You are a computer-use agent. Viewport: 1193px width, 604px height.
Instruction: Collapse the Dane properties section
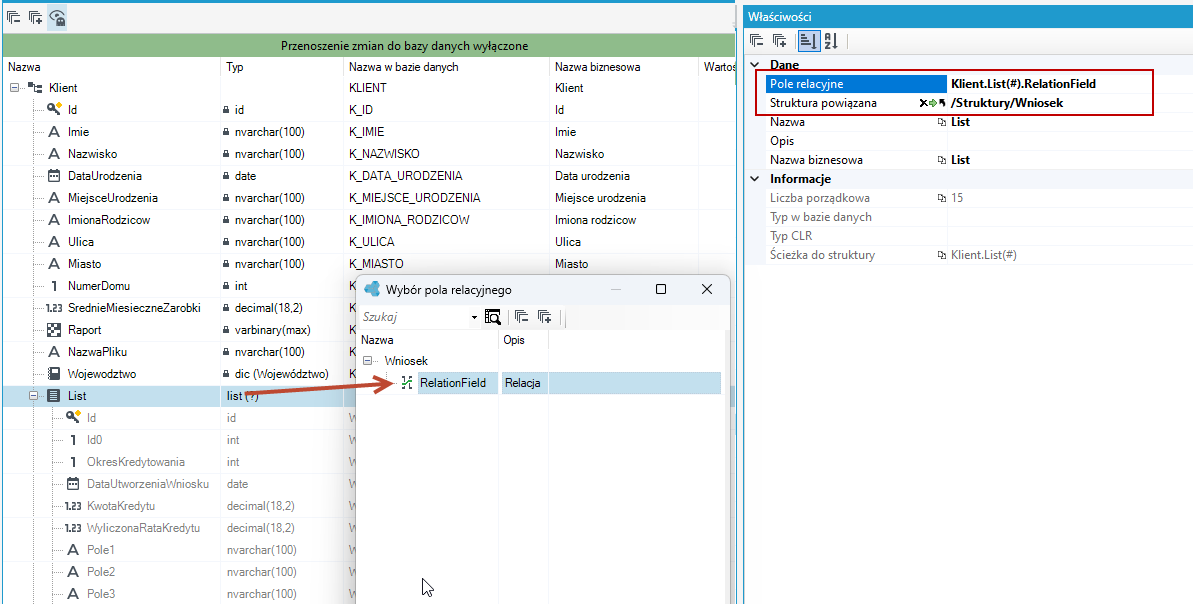755,65
